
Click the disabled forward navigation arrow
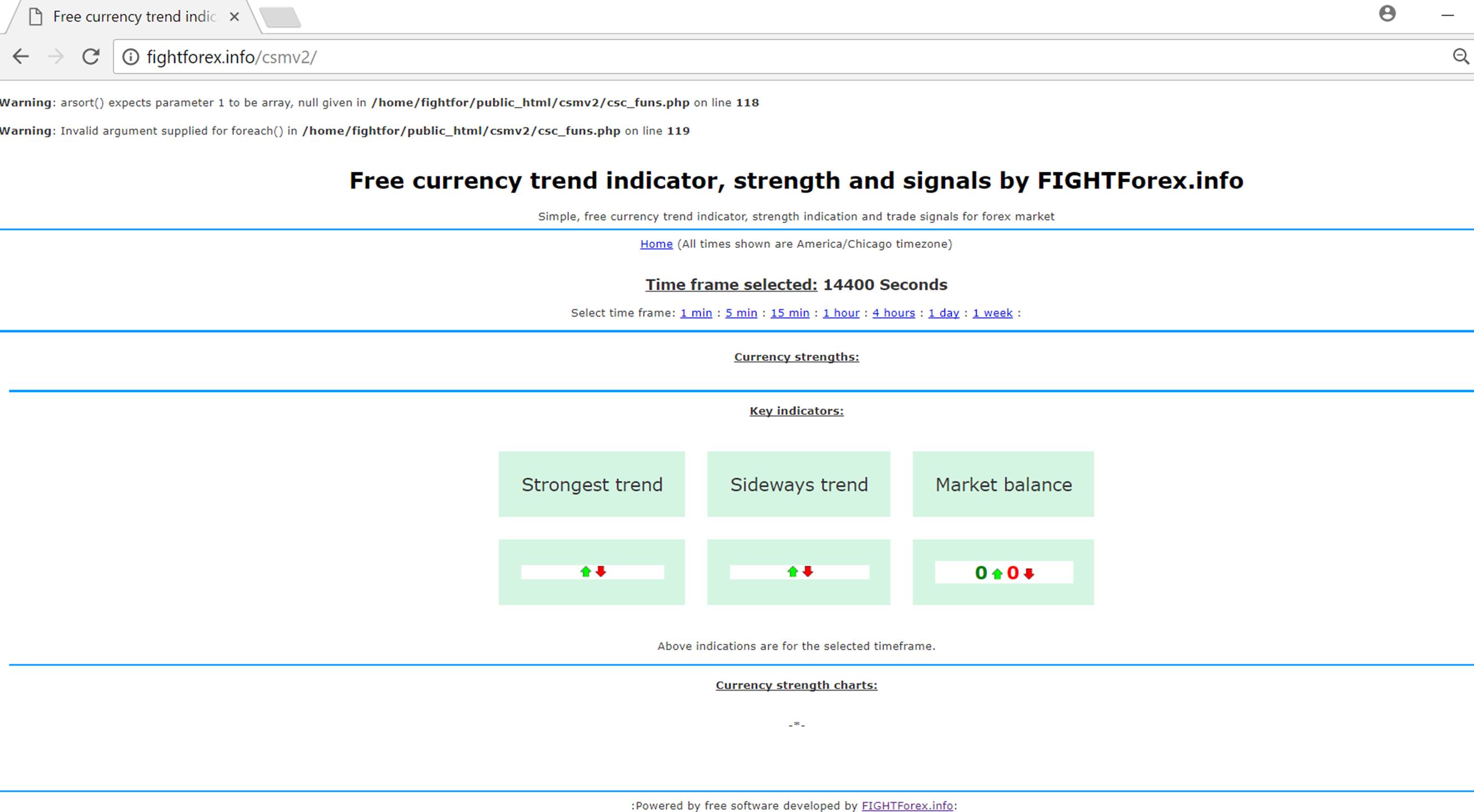tap(55, 57)
